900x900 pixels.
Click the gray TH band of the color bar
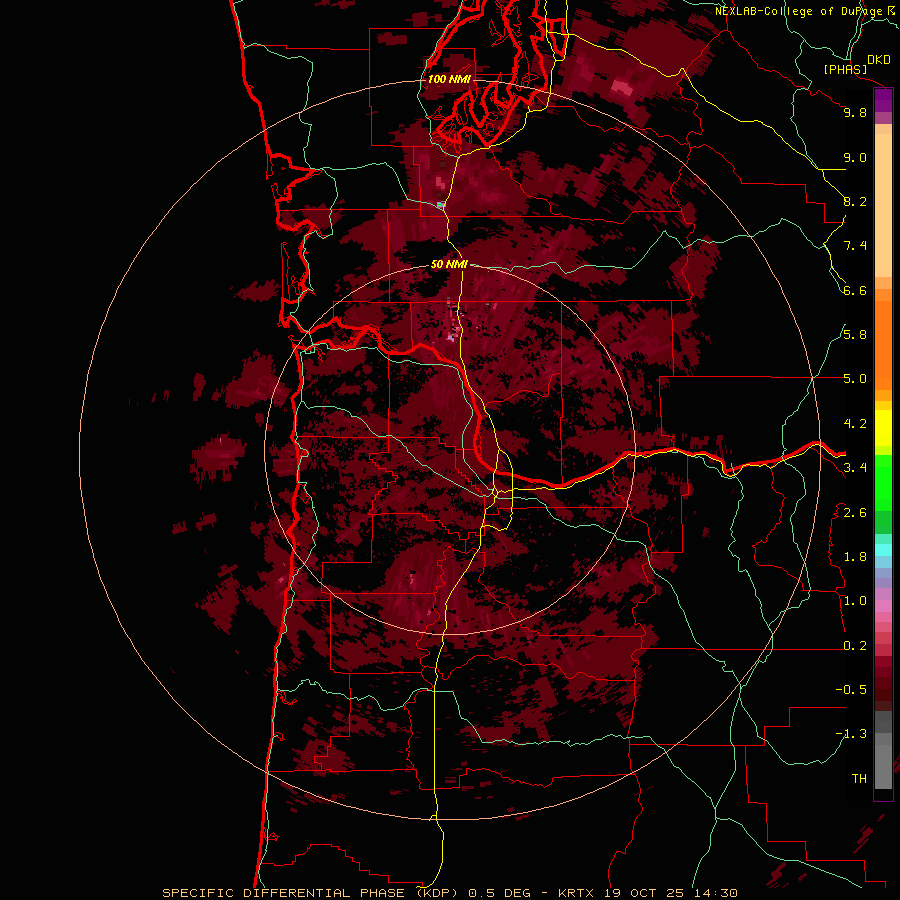tap(883, 766)
